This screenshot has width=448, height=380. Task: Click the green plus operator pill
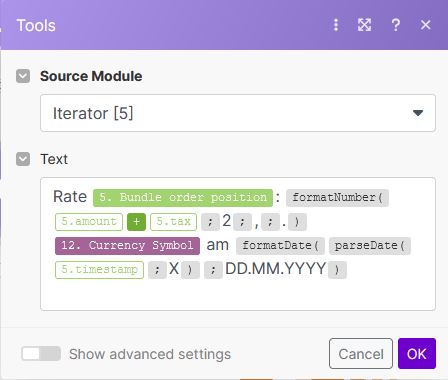point(136,222)
